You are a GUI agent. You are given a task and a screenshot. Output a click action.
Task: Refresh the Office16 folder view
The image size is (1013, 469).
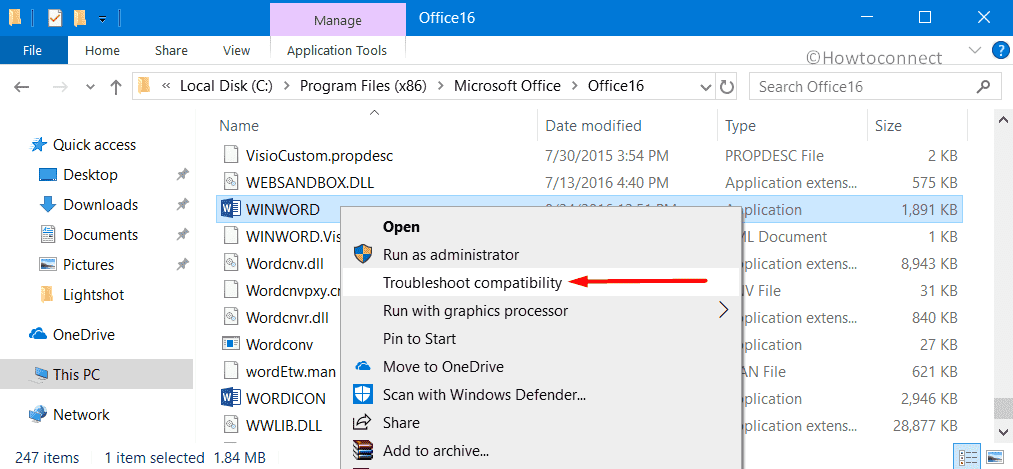[727, 87]
